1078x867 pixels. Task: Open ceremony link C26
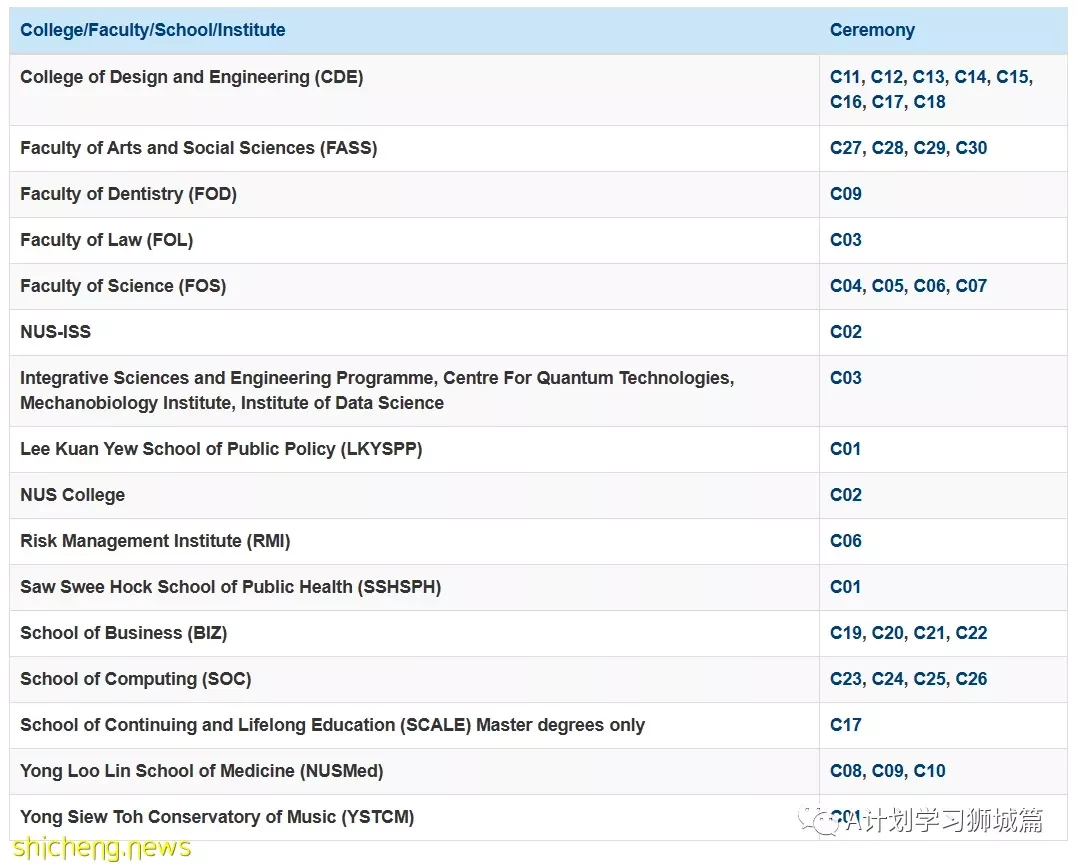[971, 679]
